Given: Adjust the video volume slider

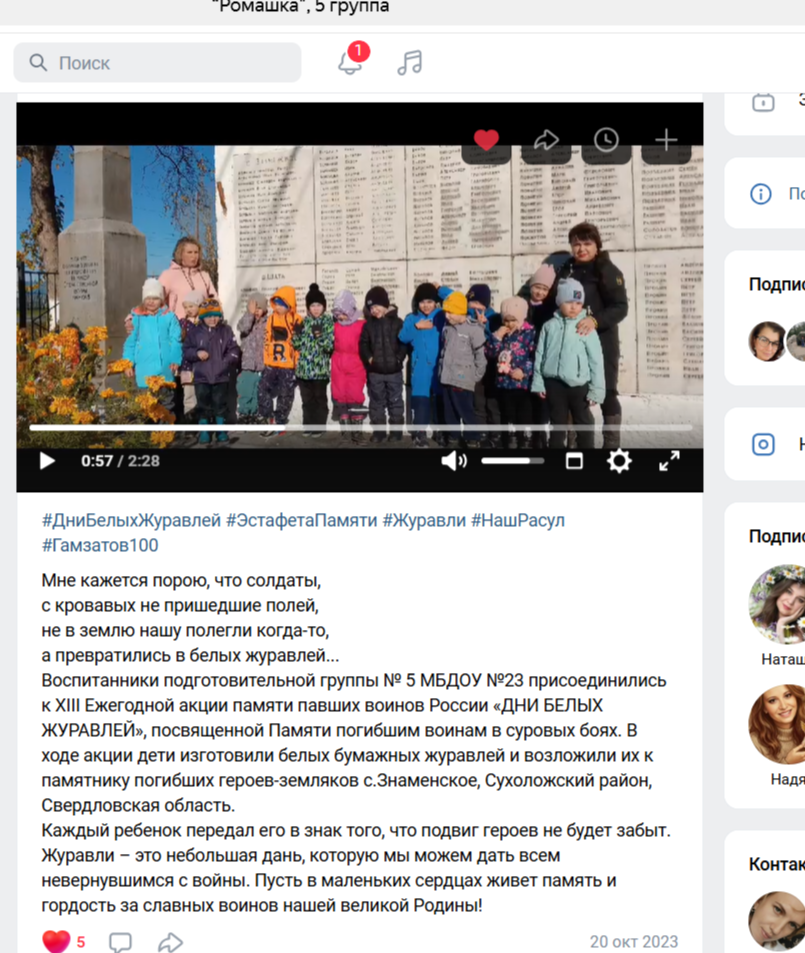Looking at the screenshot, I should [513, 461].
